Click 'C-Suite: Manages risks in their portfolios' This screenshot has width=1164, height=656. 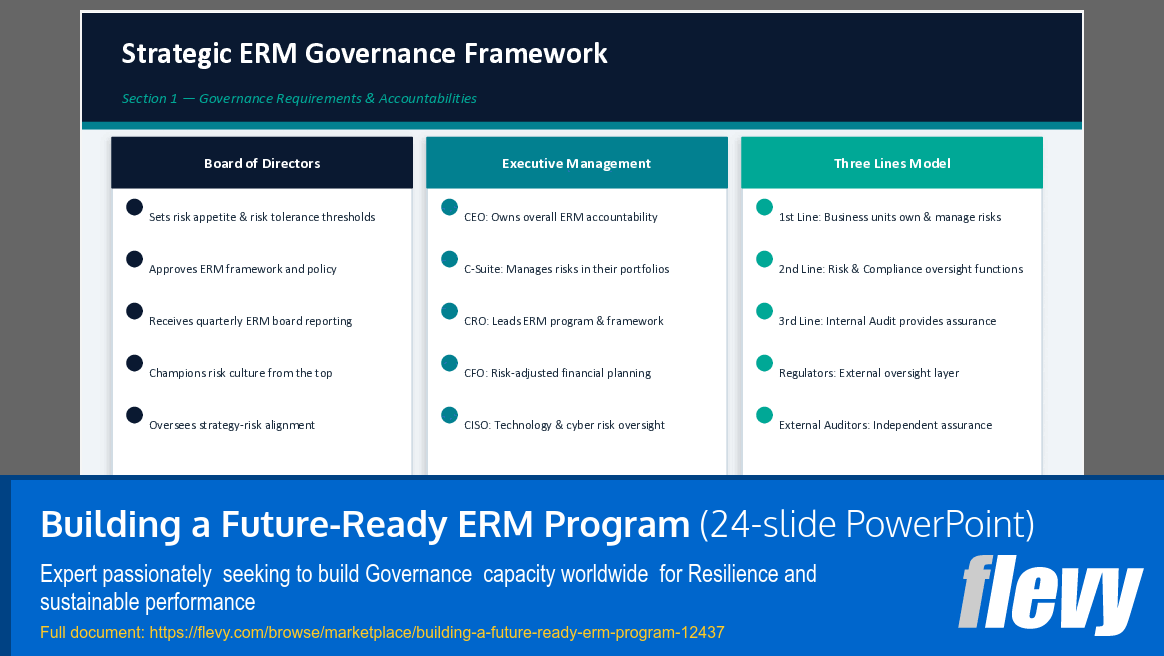(x=566, y=269)
